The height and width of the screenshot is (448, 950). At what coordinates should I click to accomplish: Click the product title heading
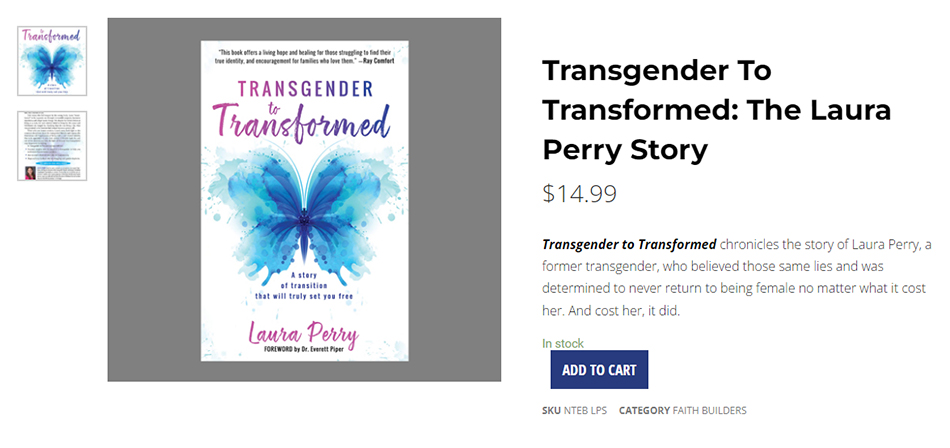pos(716,110)
